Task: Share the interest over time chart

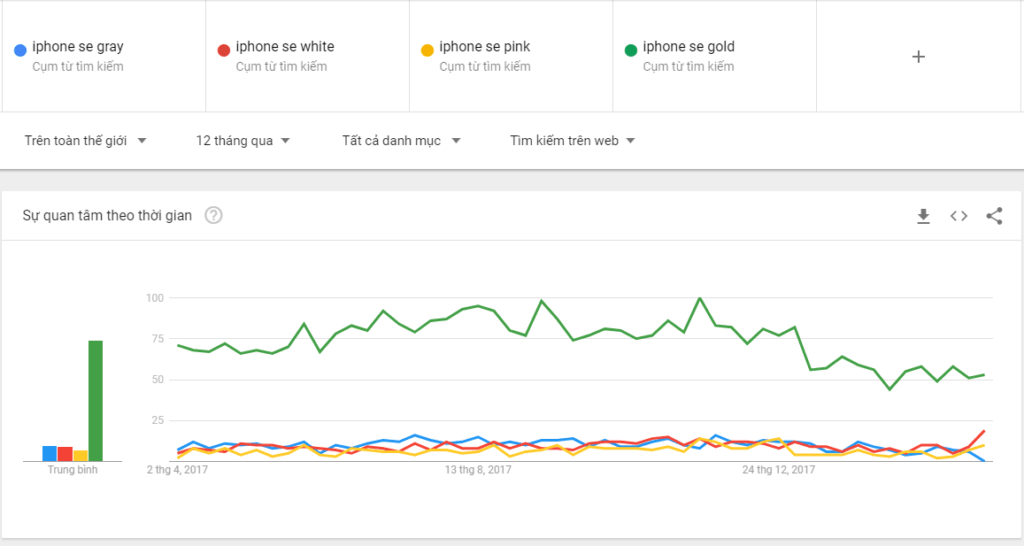Action: [x=994, y=216]
